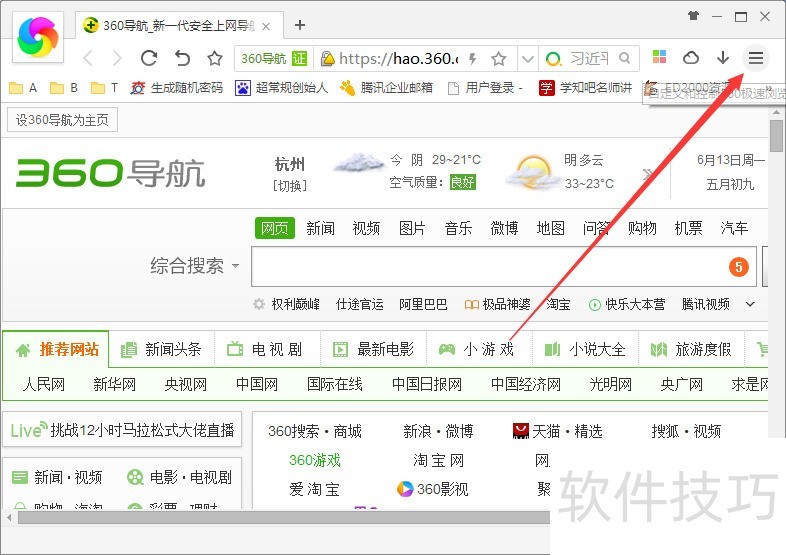Click the lock icon in address bar

pos(327,59)
